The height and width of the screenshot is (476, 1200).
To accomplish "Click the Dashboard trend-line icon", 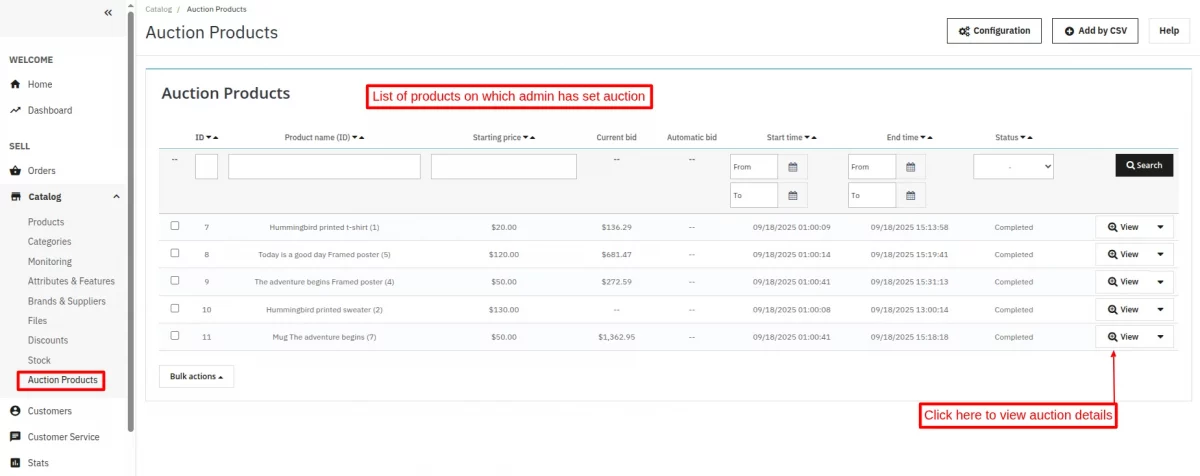I will point(15,110).
